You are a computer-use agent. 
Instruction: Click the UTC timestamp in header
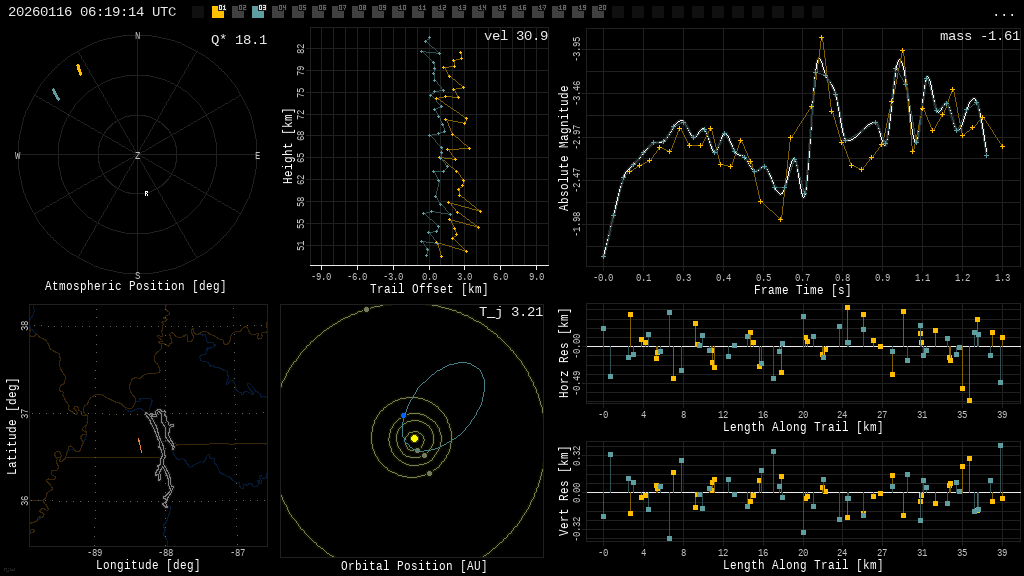coord(92,12)
